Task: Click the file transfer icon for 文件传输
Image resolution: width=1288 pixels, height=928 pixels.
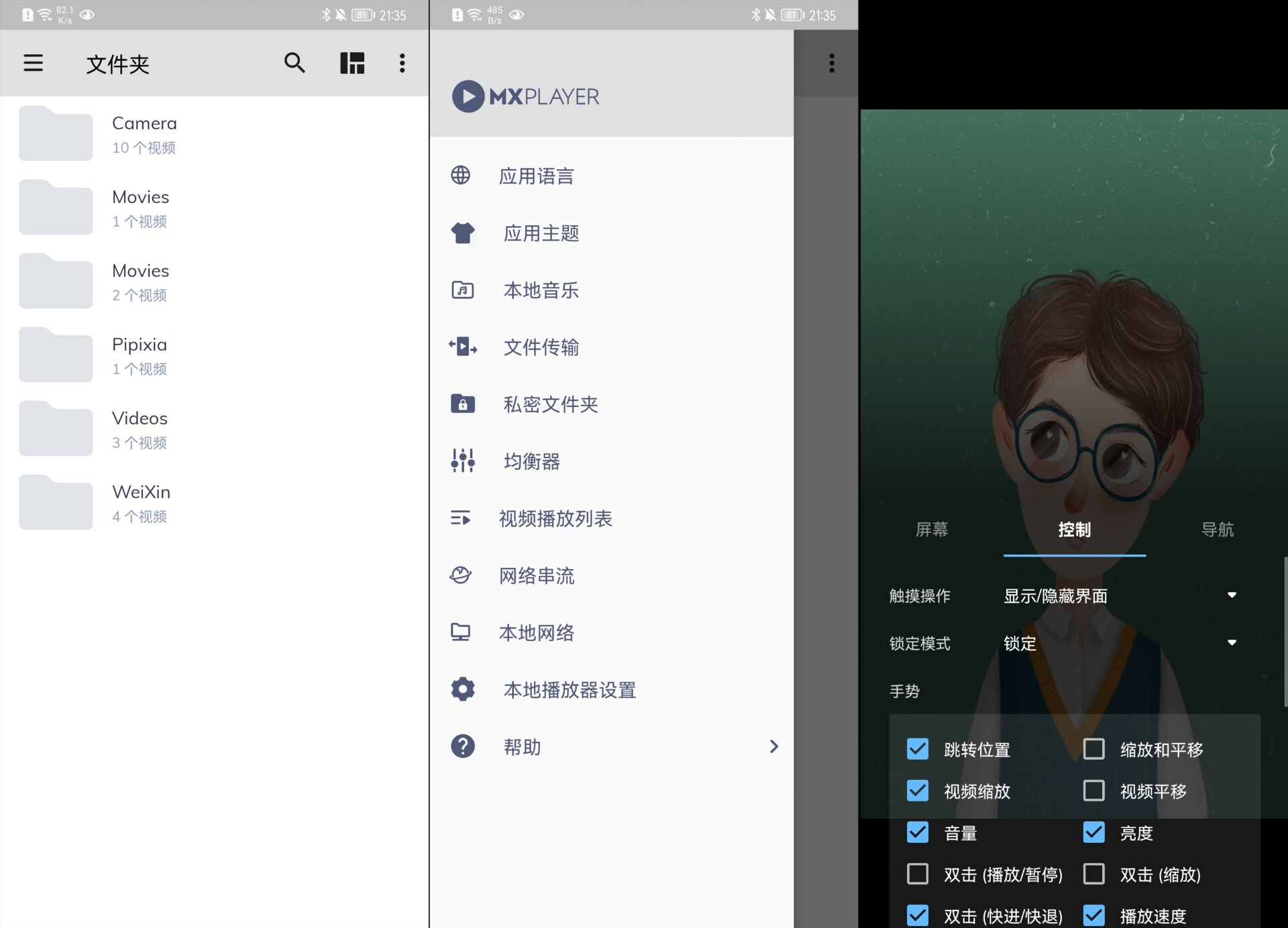Action: pyautogui.click(x=463, y=347)
